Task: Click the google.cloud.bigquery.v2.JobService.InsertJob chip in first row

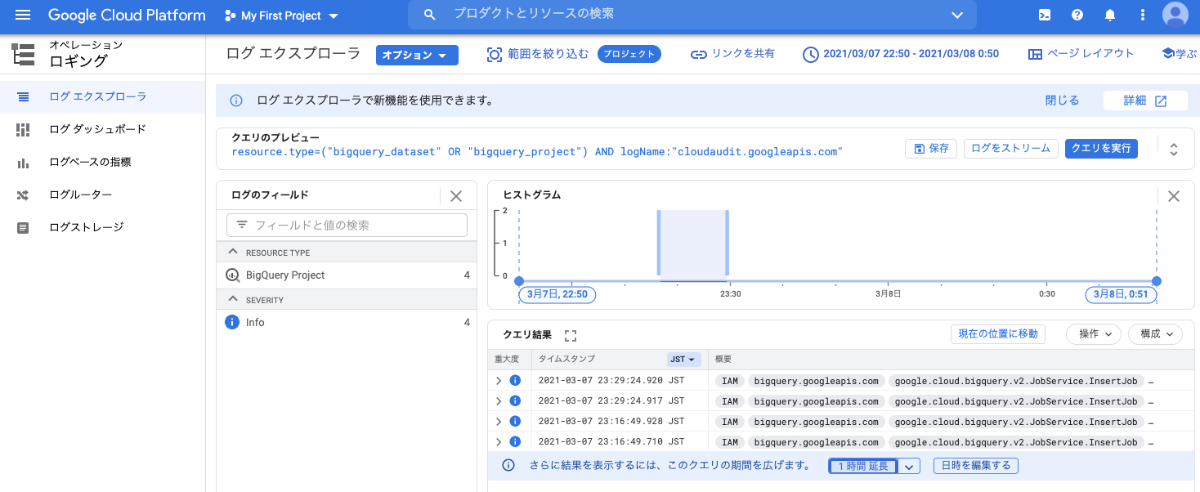Action: (x=1015, y=380)
